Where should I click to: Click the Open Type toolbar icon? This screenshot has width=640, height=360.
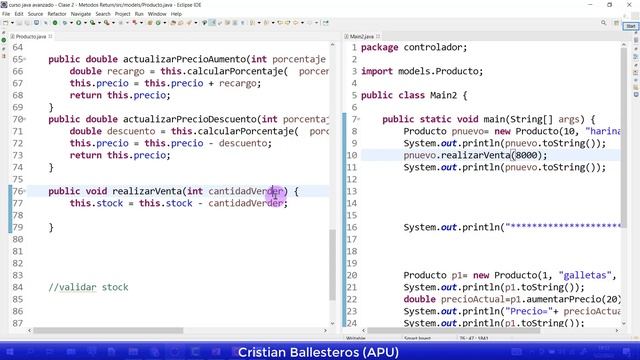(x=173, y=23)
